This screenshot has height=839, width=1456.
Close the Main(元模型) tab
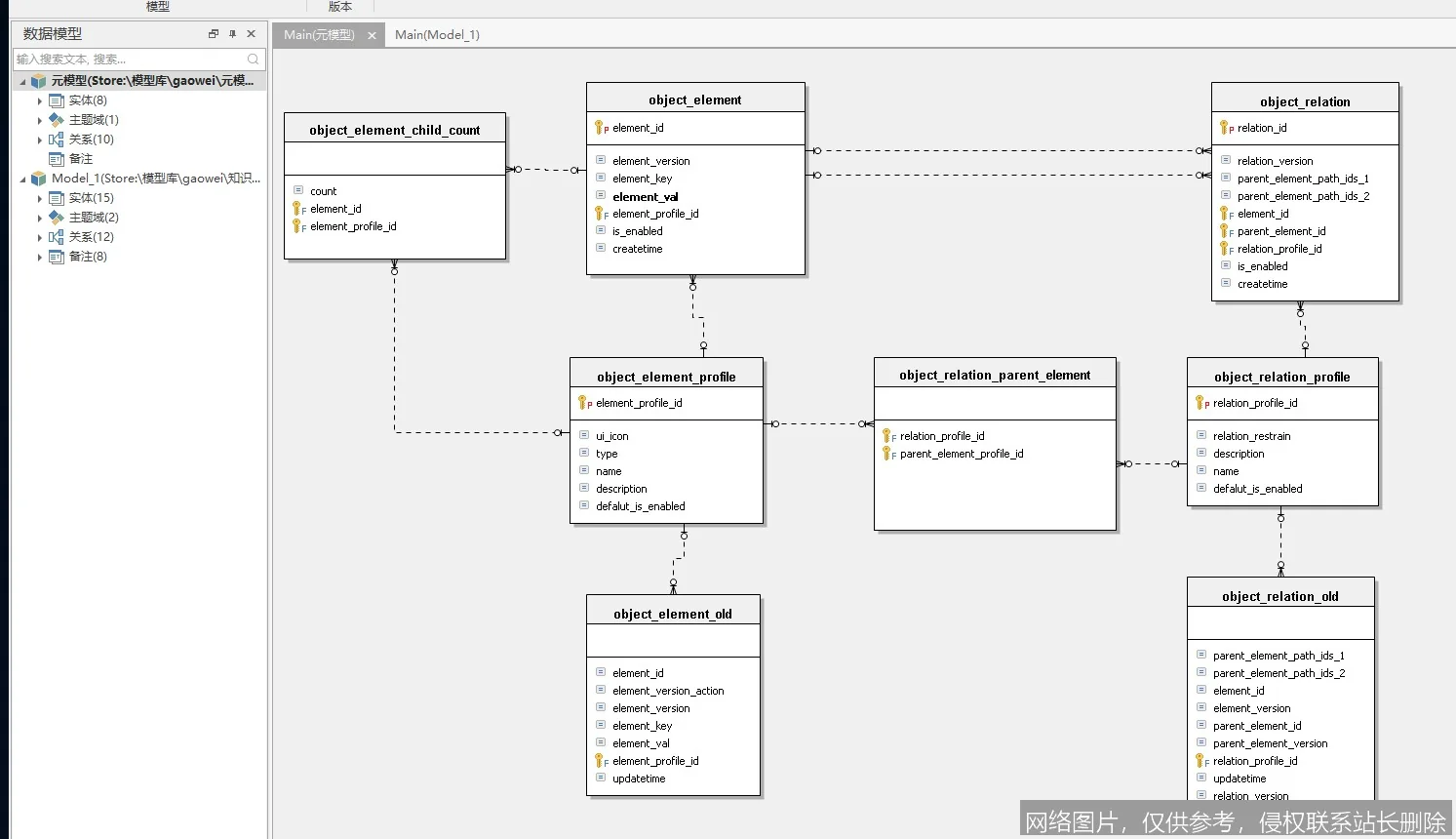tap(372, 35)
